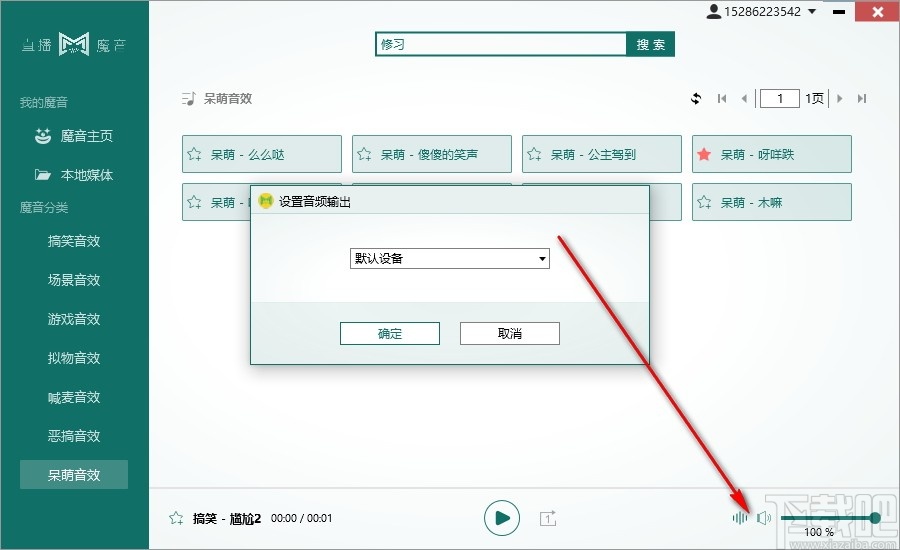The width and height of the screenshot is (900, 550).
Task: Cancel dialog with 取消 button
Action: point(510,334)
